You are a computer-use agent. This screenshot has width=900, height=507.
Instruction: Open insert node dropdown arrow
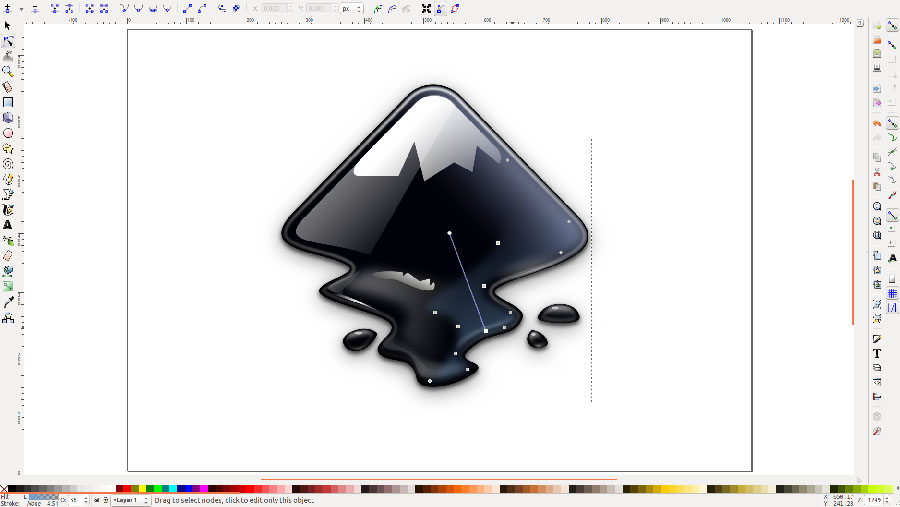coord(21,9)
